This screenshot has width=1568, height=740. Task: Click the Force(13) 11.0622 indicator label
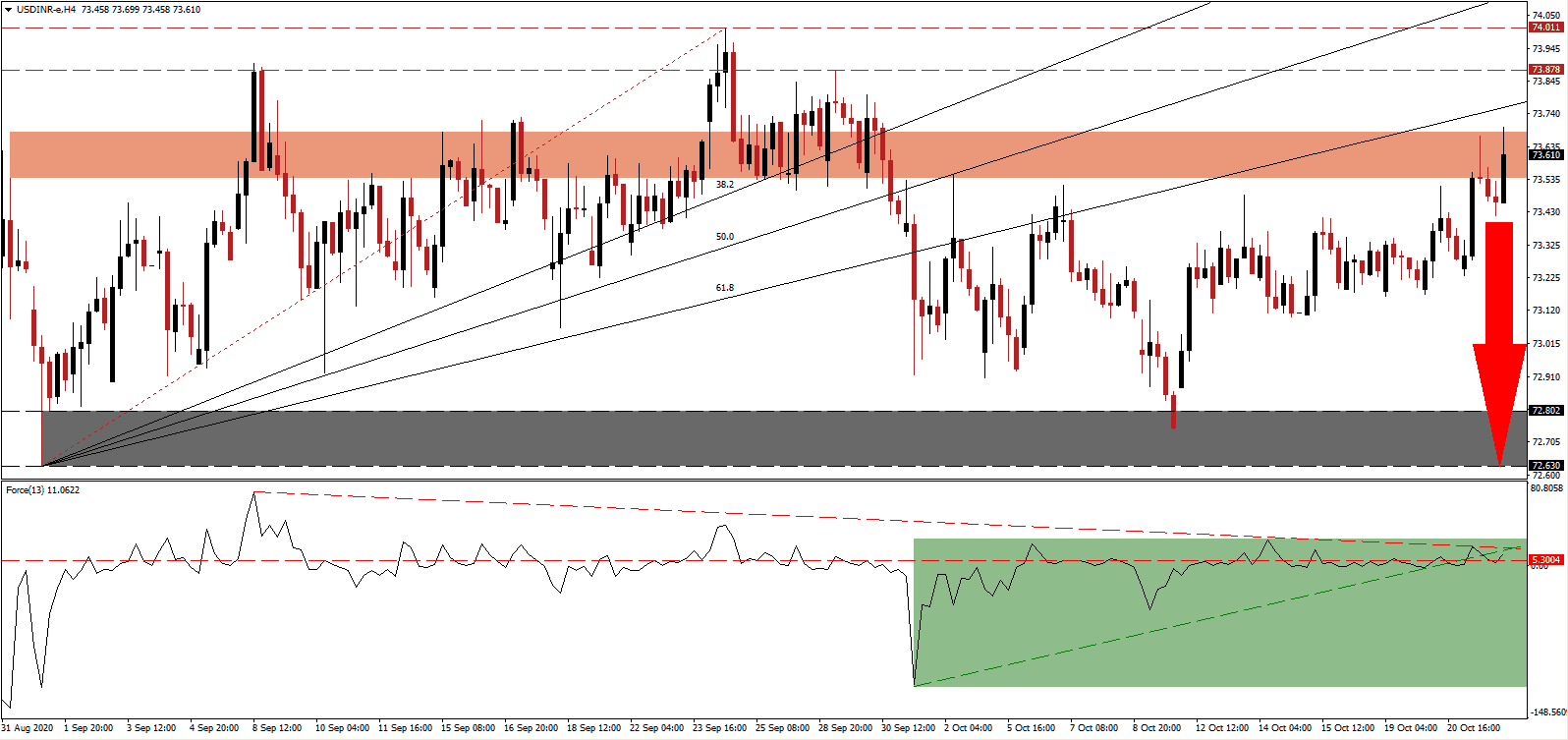point(43,489)
